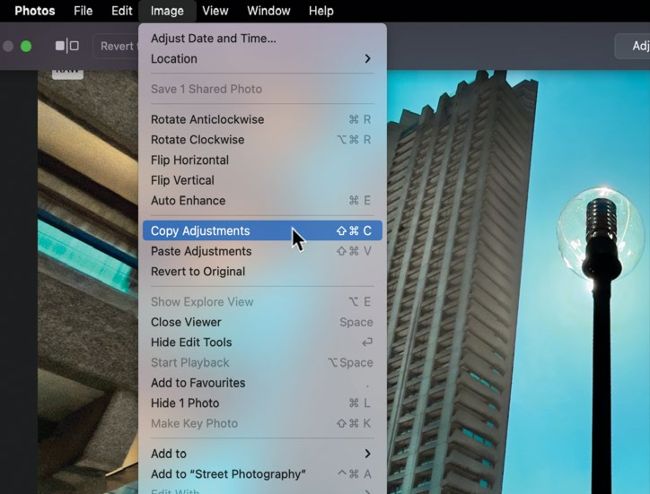
Task: Expand the Location submenu
Action: click(x=260, y=59)
